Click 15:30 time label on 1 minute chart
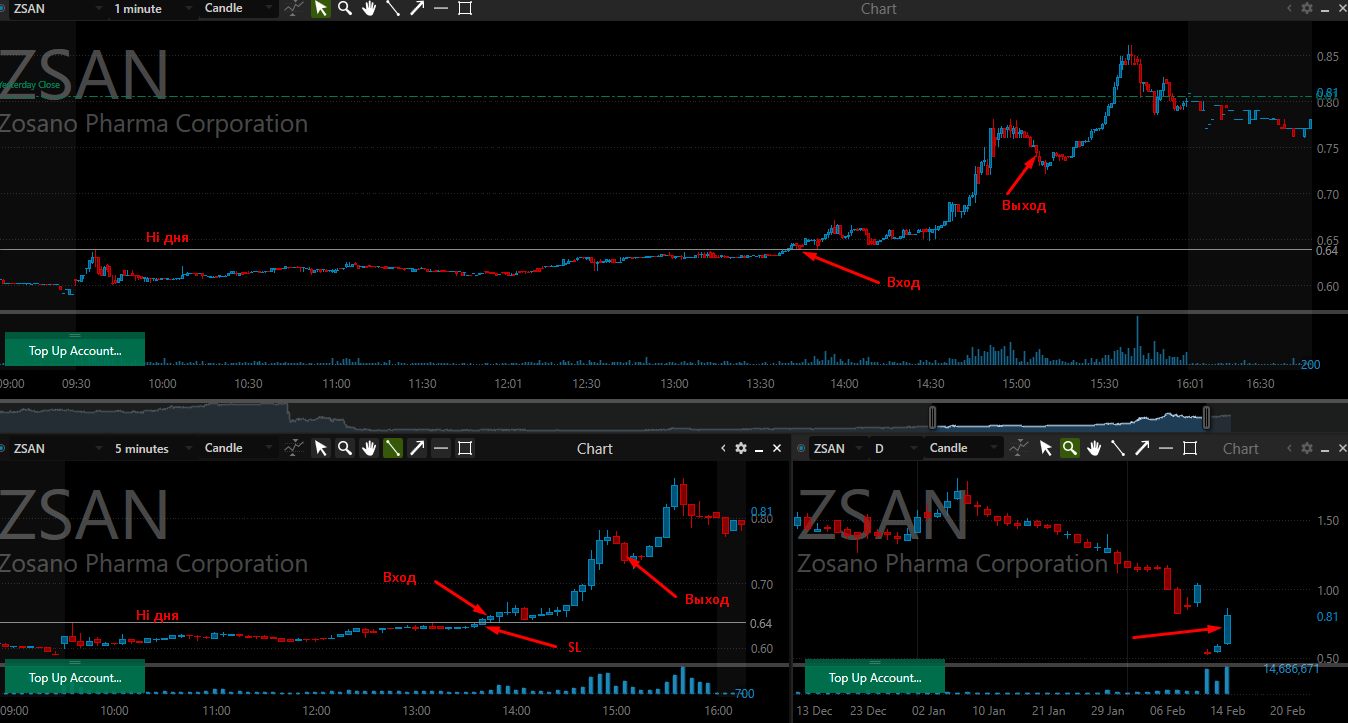This screenshot has height=723, width=1348. pyautogui.click(x=1103, y=384)
